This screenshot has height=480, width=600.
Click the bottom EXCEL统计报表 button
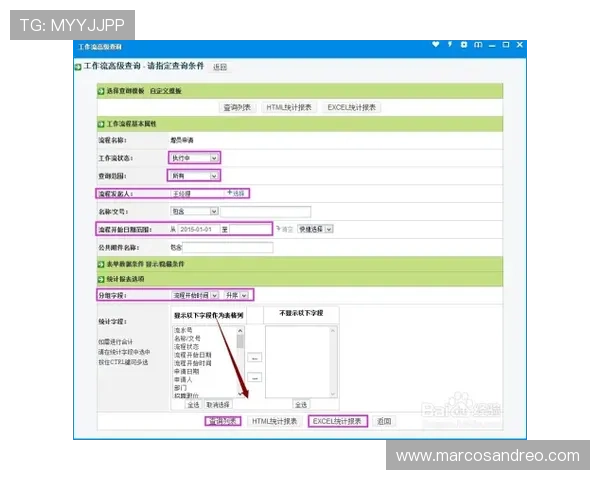click(338, 421)
